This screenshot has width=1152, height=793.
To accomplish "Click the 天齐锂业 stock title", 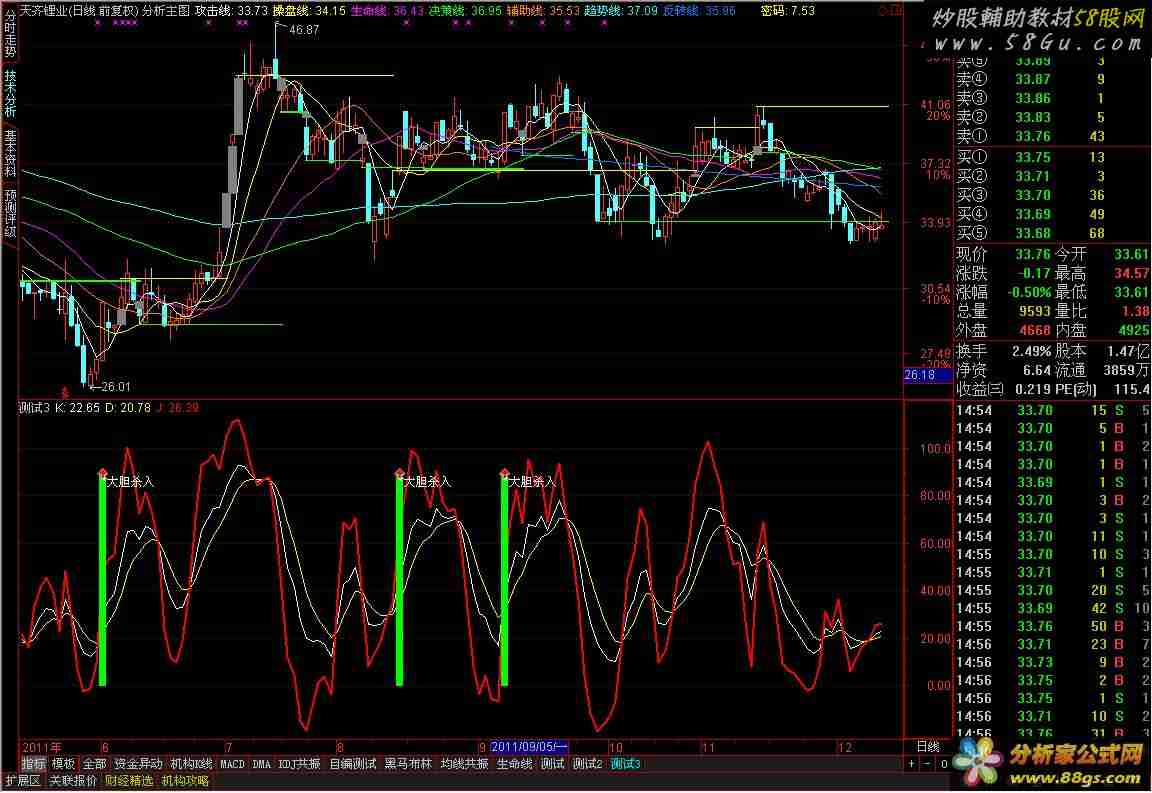I will tap(42, 11).
